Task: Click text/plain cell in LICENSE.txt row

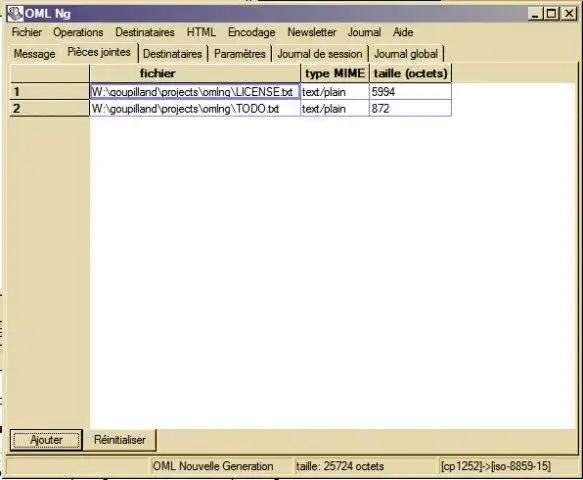Action: point(335,92)
